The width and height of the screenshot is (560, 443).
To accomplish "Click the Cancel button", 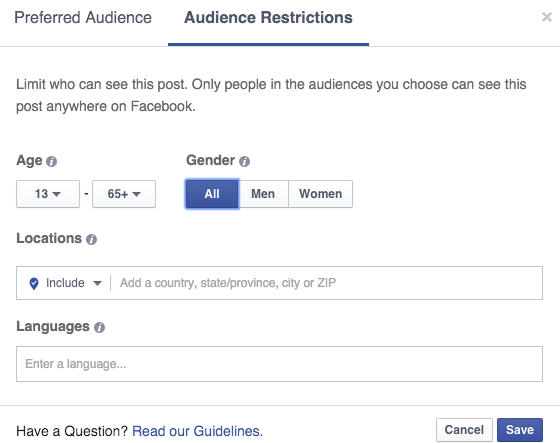I will coord(464,430).
